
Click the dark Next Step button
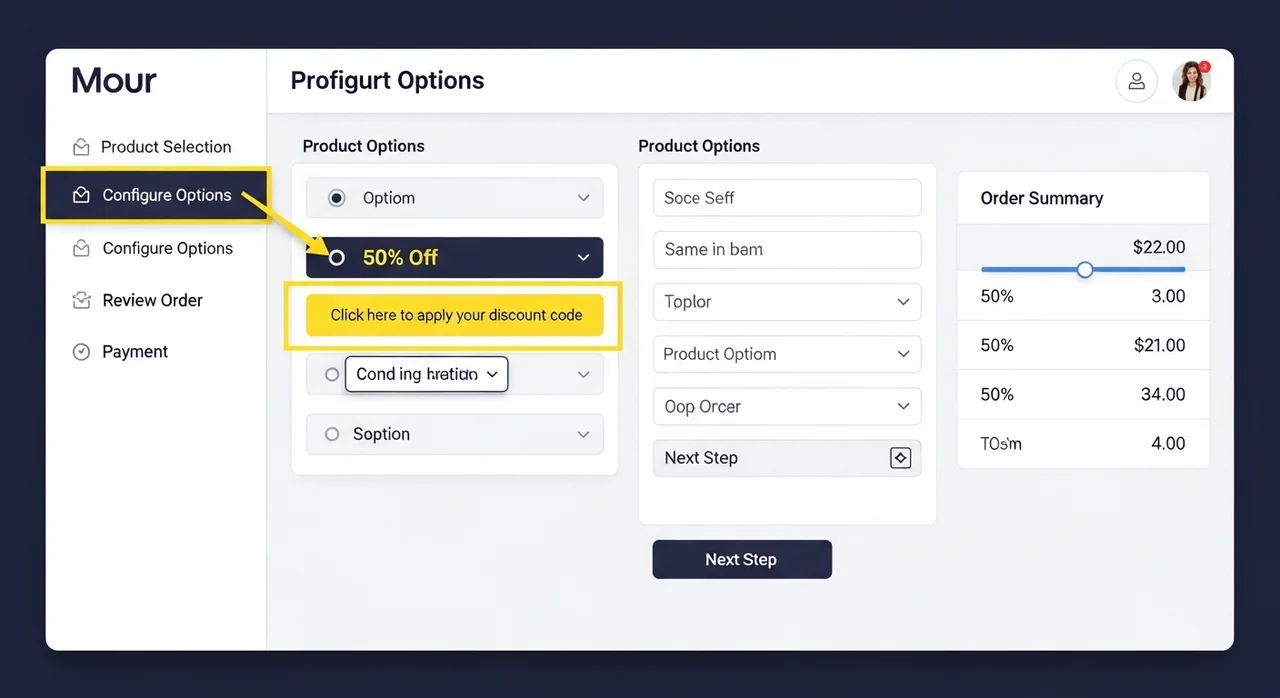coord(741,559)
